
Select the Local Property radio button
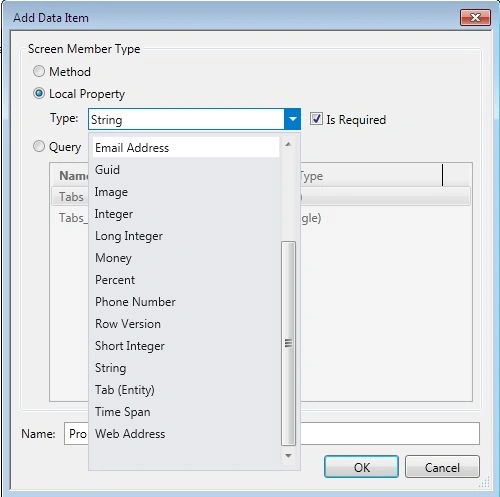(39, 93)
